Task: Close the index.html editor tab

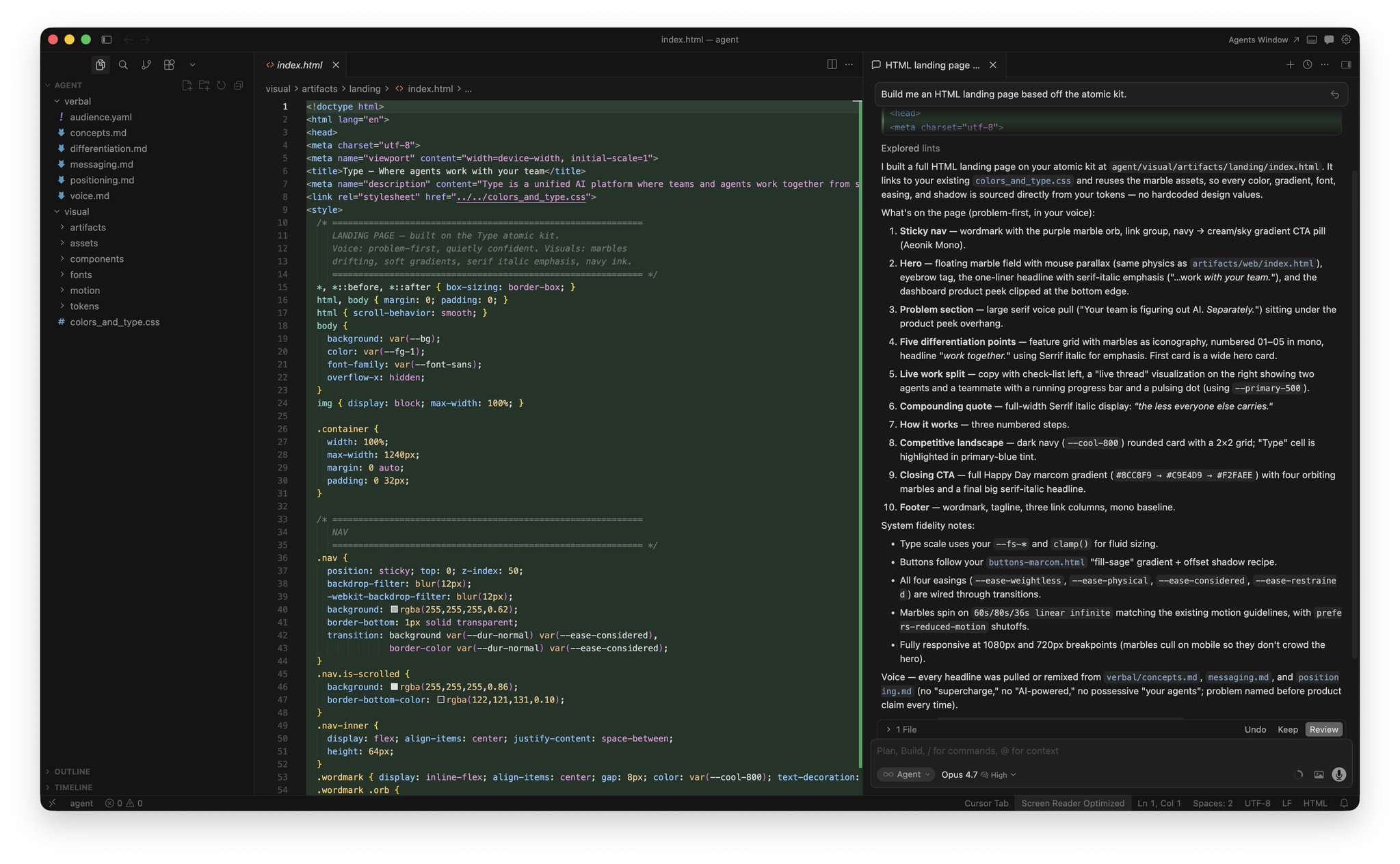Action: (x=336, y=65)
